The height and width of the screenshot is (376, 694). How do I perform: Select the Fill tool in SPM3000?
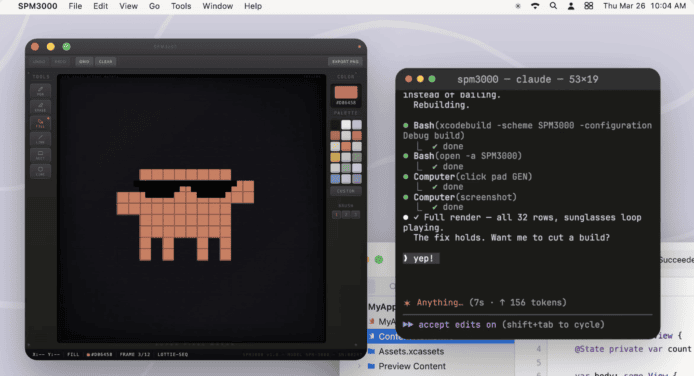pyautogui.click(x=40, y=123)
